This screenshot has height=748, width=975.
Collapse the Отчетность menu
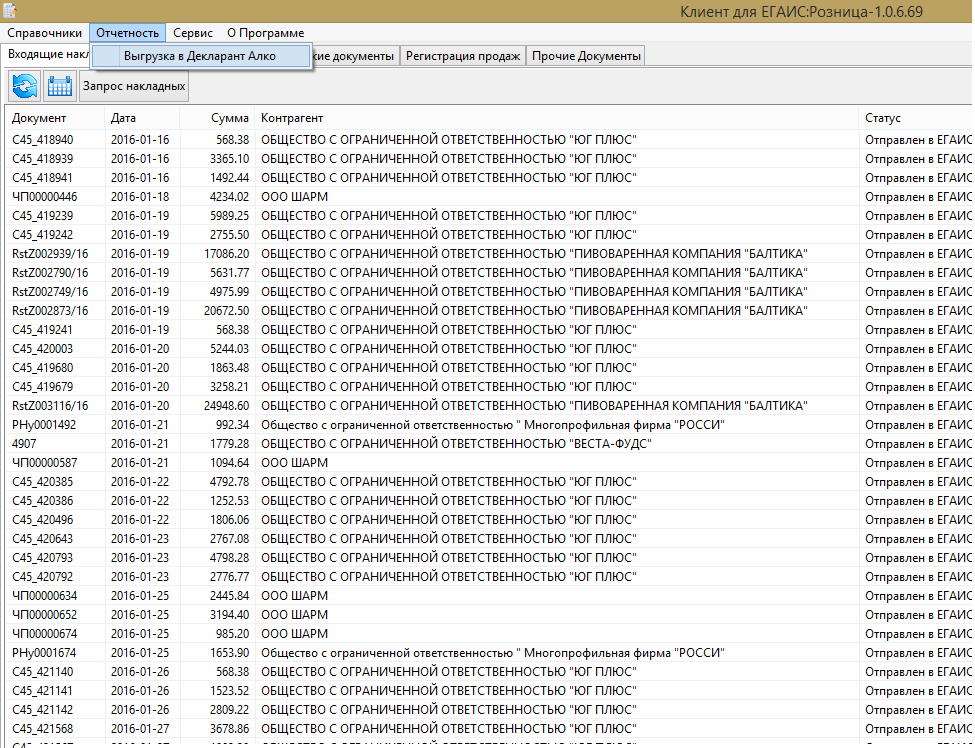click(127, 33)
